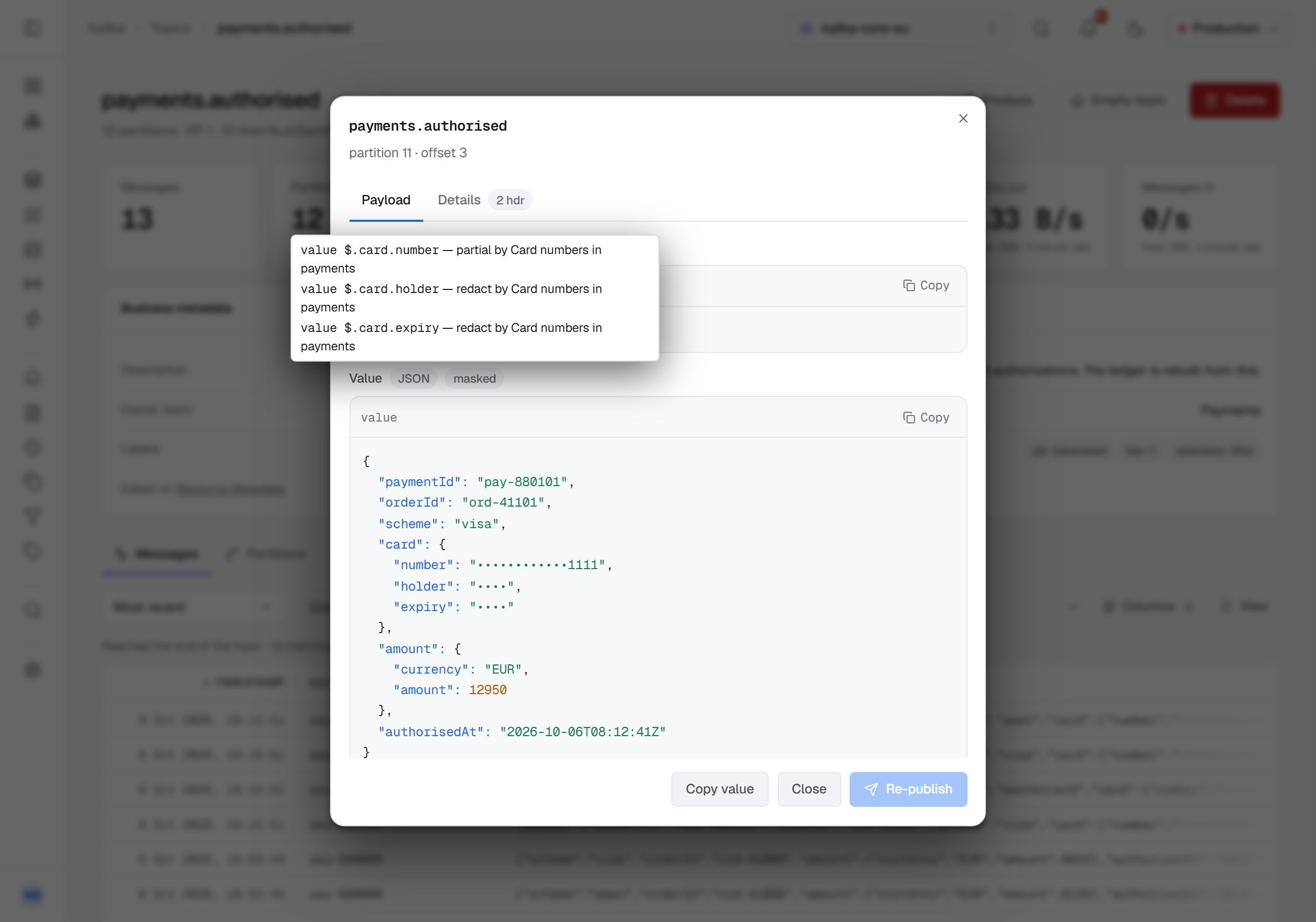Click the Columns button in the background page

[x=1148, y=606]
